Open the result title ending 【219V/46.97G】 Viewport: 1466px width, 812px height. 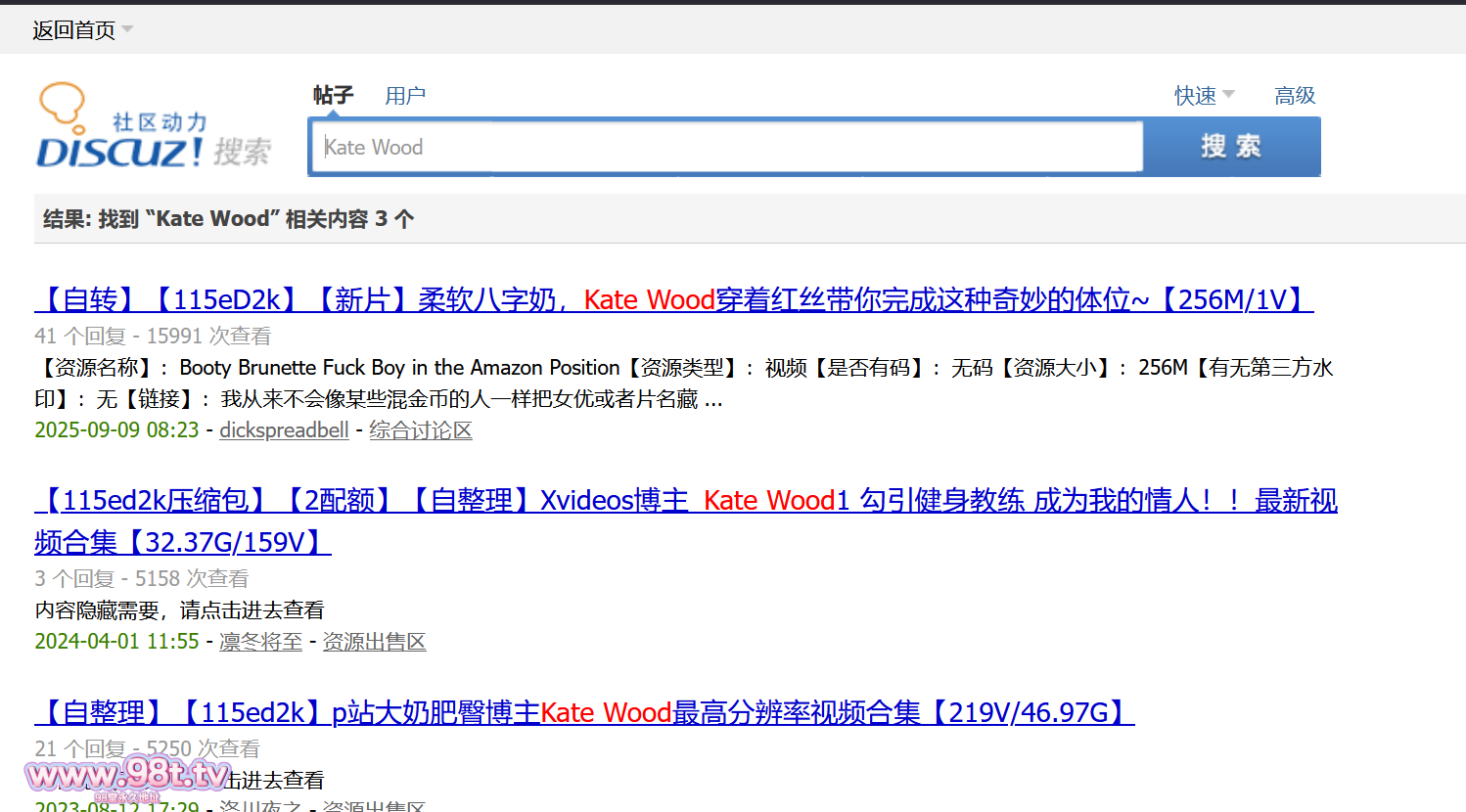pyautogui.click(x=584, y=712)
